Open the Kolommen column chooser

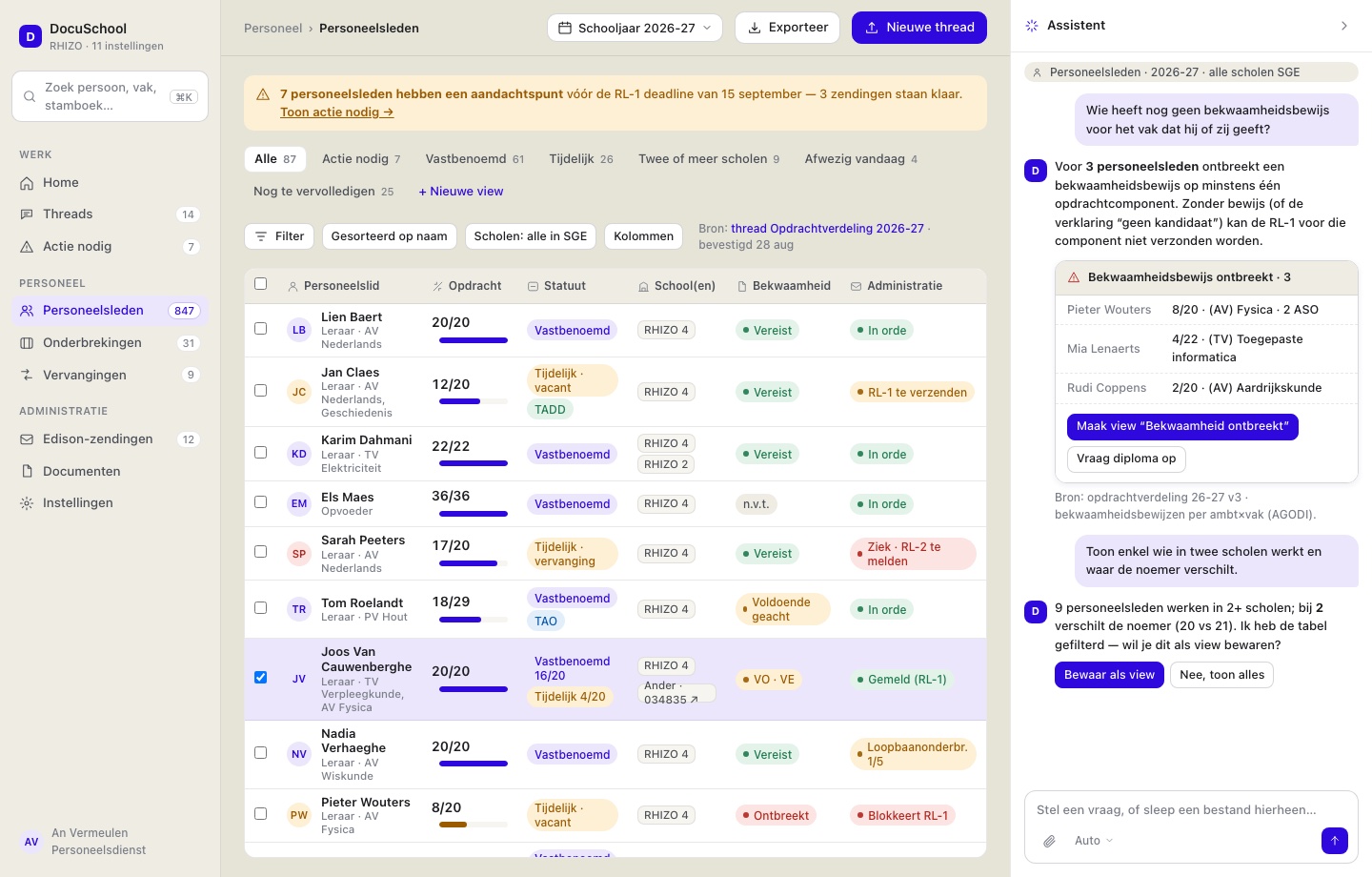coord(644,236)
